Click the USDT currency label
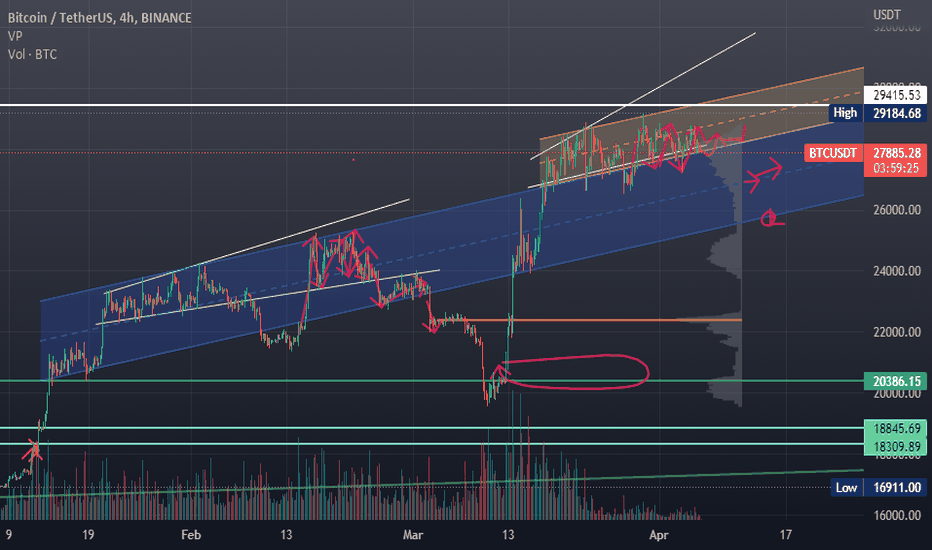This screenshot has height=550, width=932. click(x=886, y=15)
